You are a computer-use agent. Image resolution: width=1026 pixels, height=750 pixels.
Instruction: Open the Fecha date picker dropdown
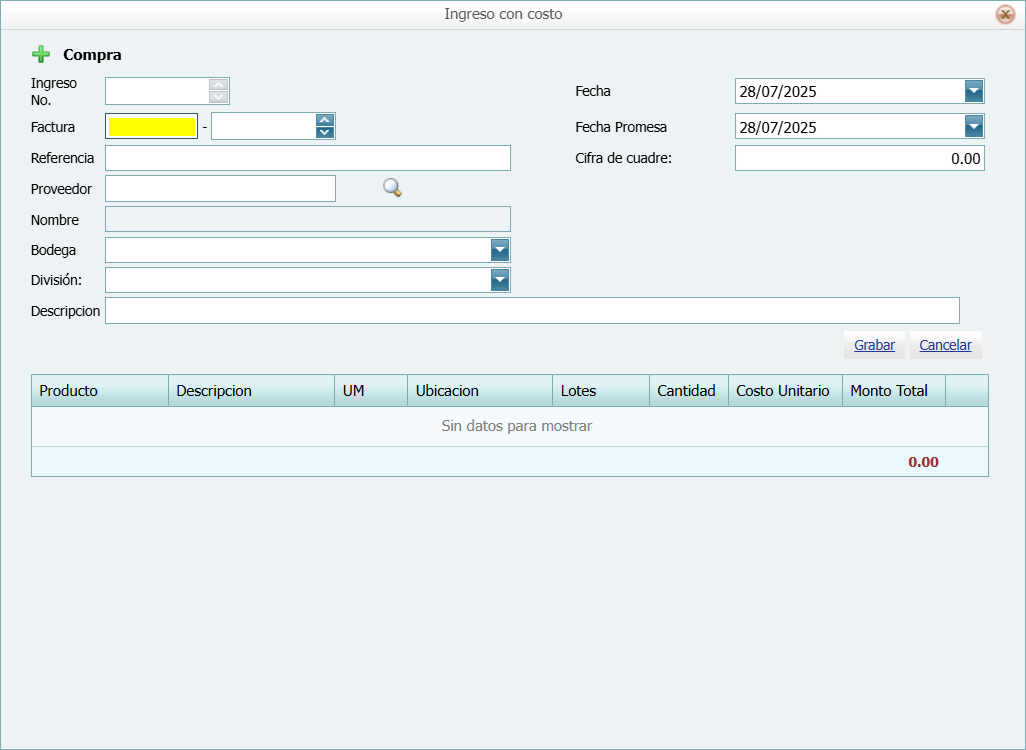974,91
